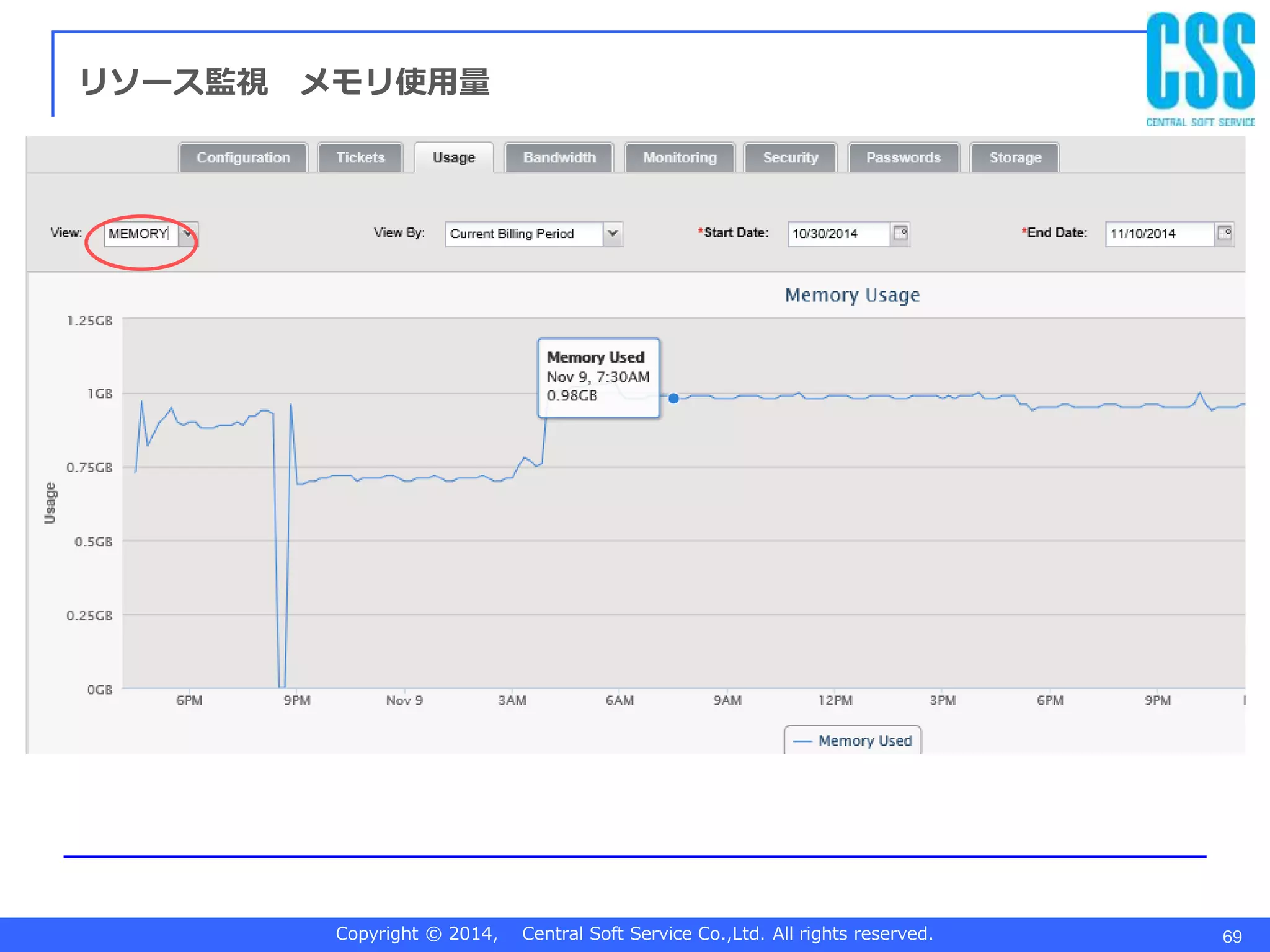Click the 0.98GB tooltip value
The image size is (1270, 952).
(572, 395)
